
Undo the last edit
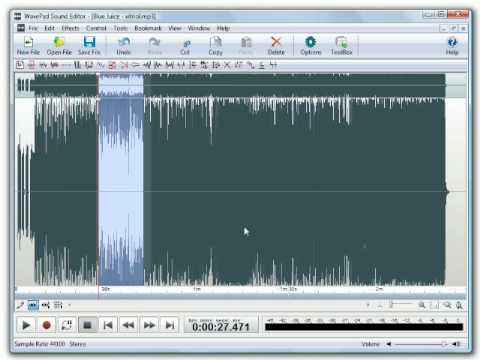pyautogui.click(x=124, y=46)
